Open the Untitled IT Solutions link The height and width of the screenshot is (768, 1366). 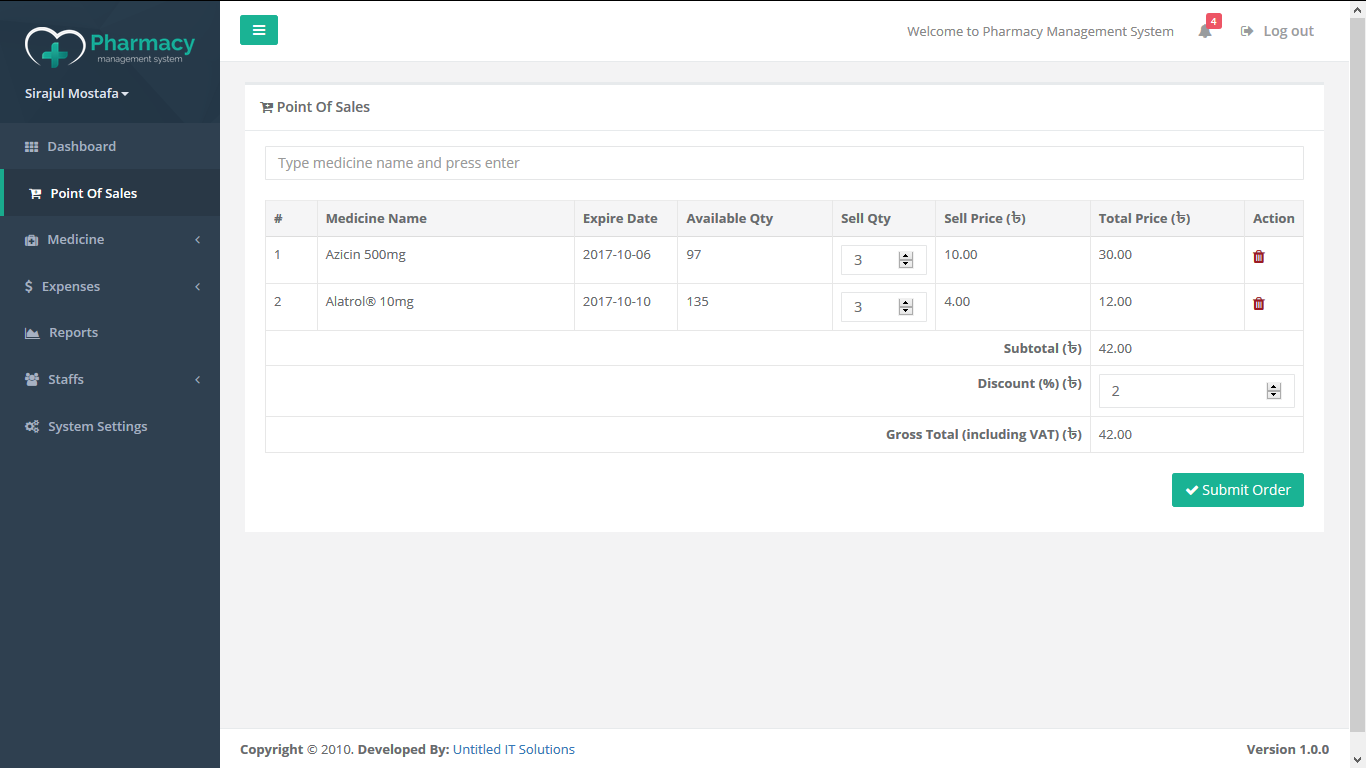514,749
